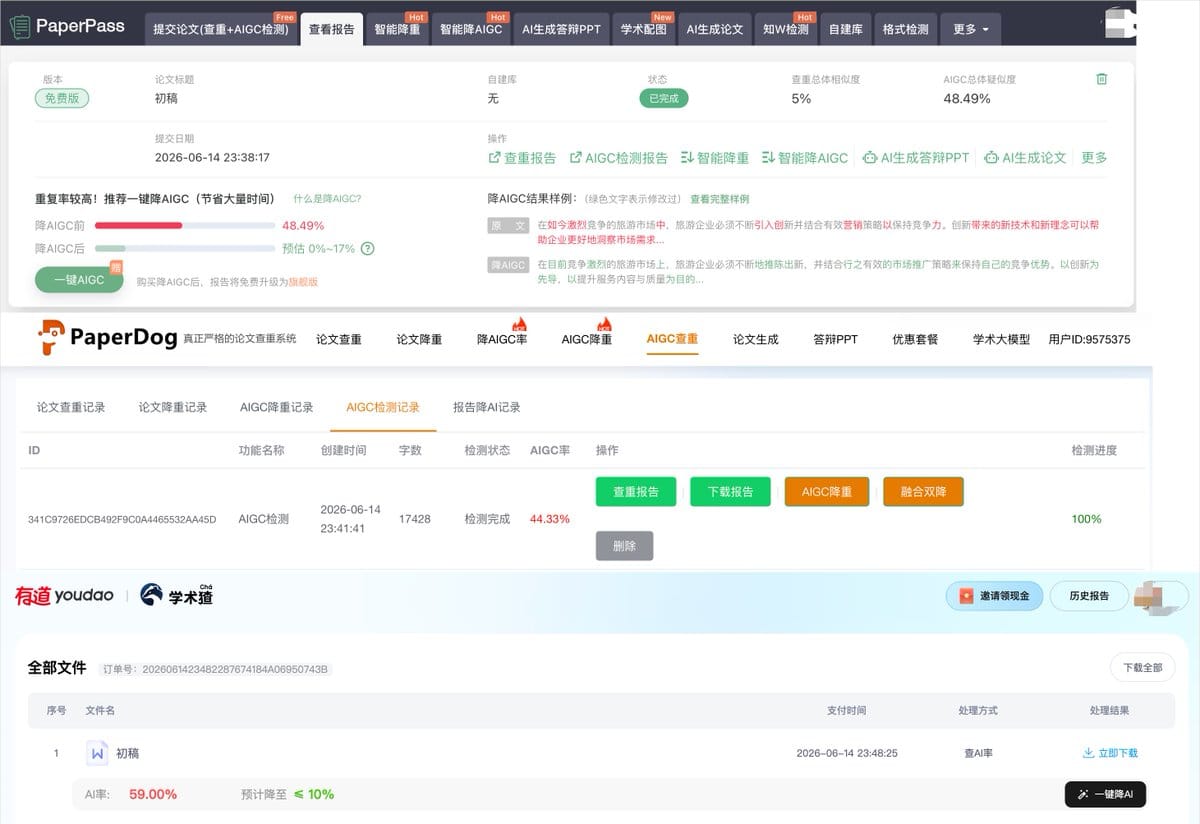Click the PaperDog logo icon
The width and height of the screenshot is (1200, 824).
click(x=52, y=337)
